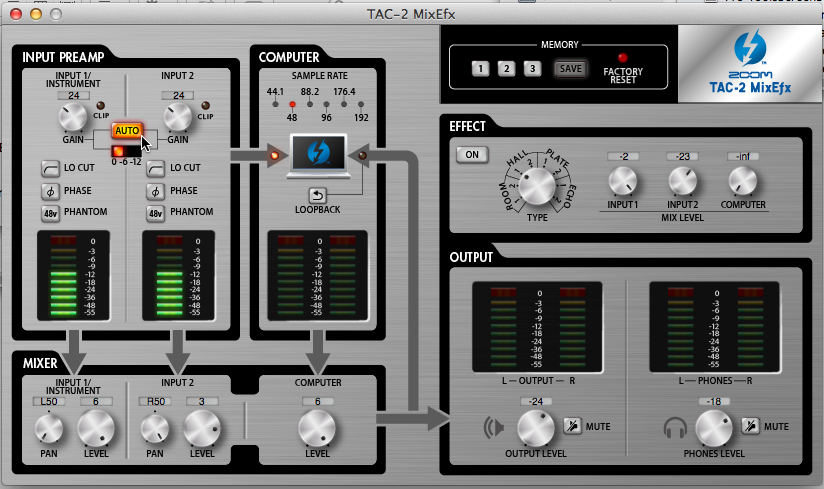Click the Input 1 GAIN knob
Image resolution: width=824 pixels, height=489 pixels.
[73, 117]
